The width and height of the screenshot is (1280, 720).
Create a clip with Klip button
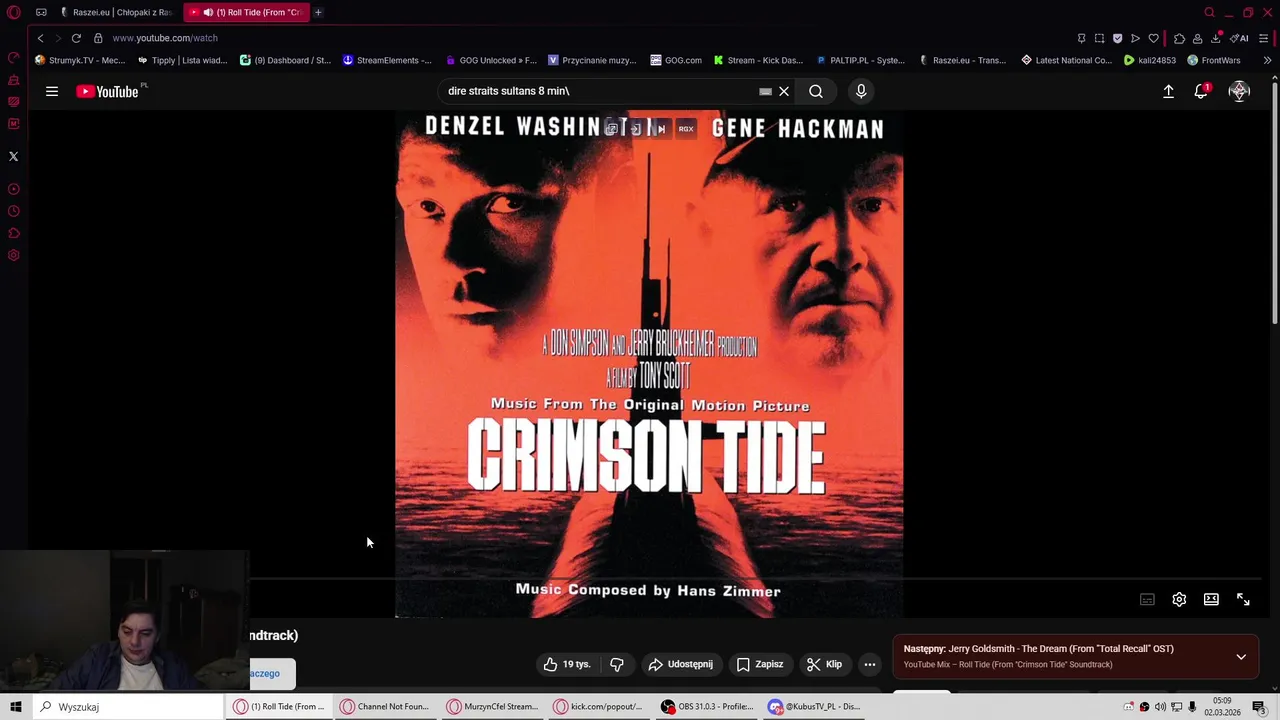(x=825, y=664)
